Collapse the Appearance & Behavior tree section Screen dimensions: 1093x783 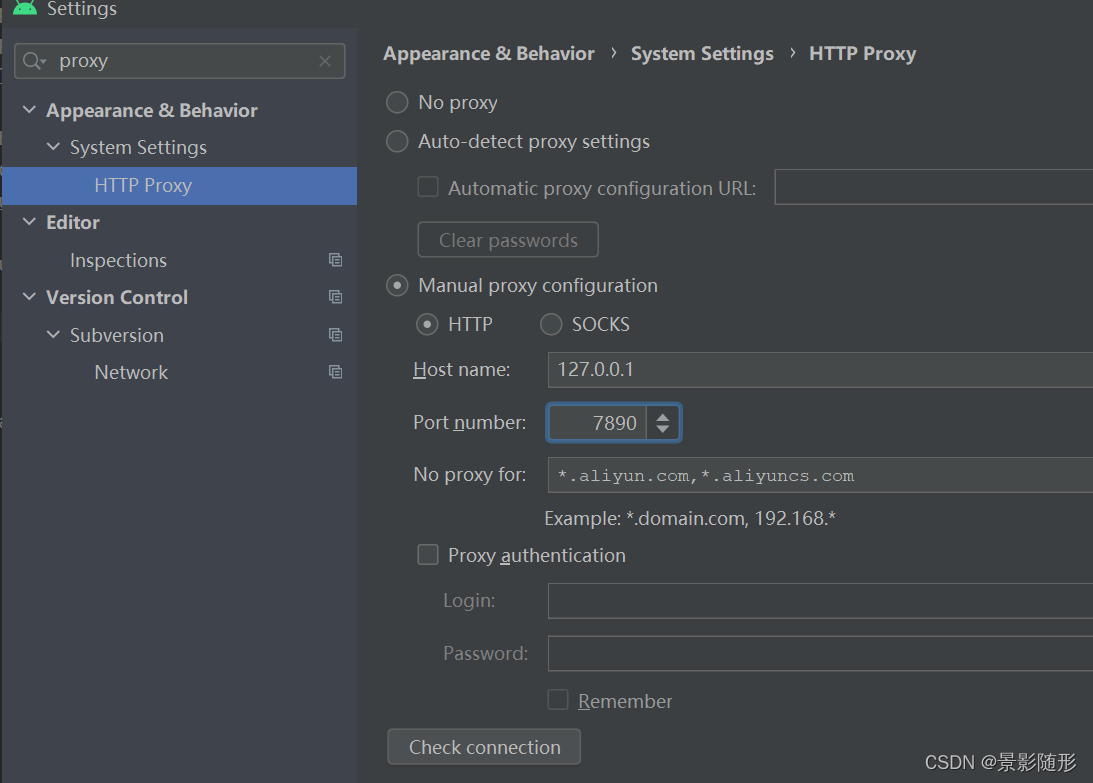point(29,109)
